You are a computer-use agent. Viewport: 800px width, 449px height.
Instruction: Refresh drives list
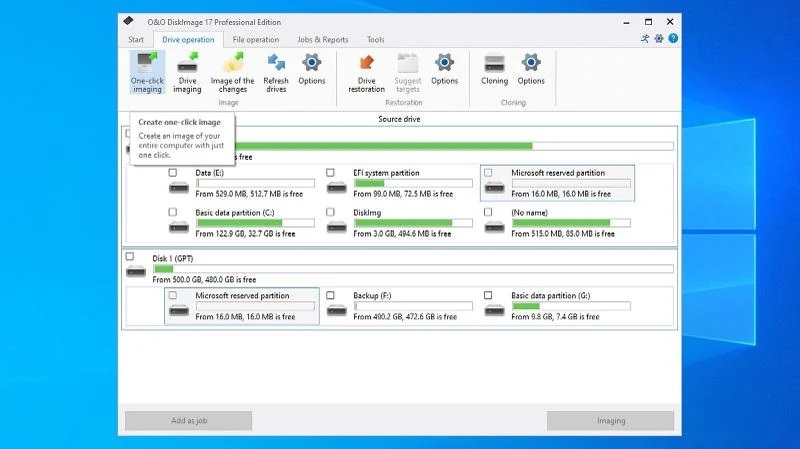click(276, 72)
